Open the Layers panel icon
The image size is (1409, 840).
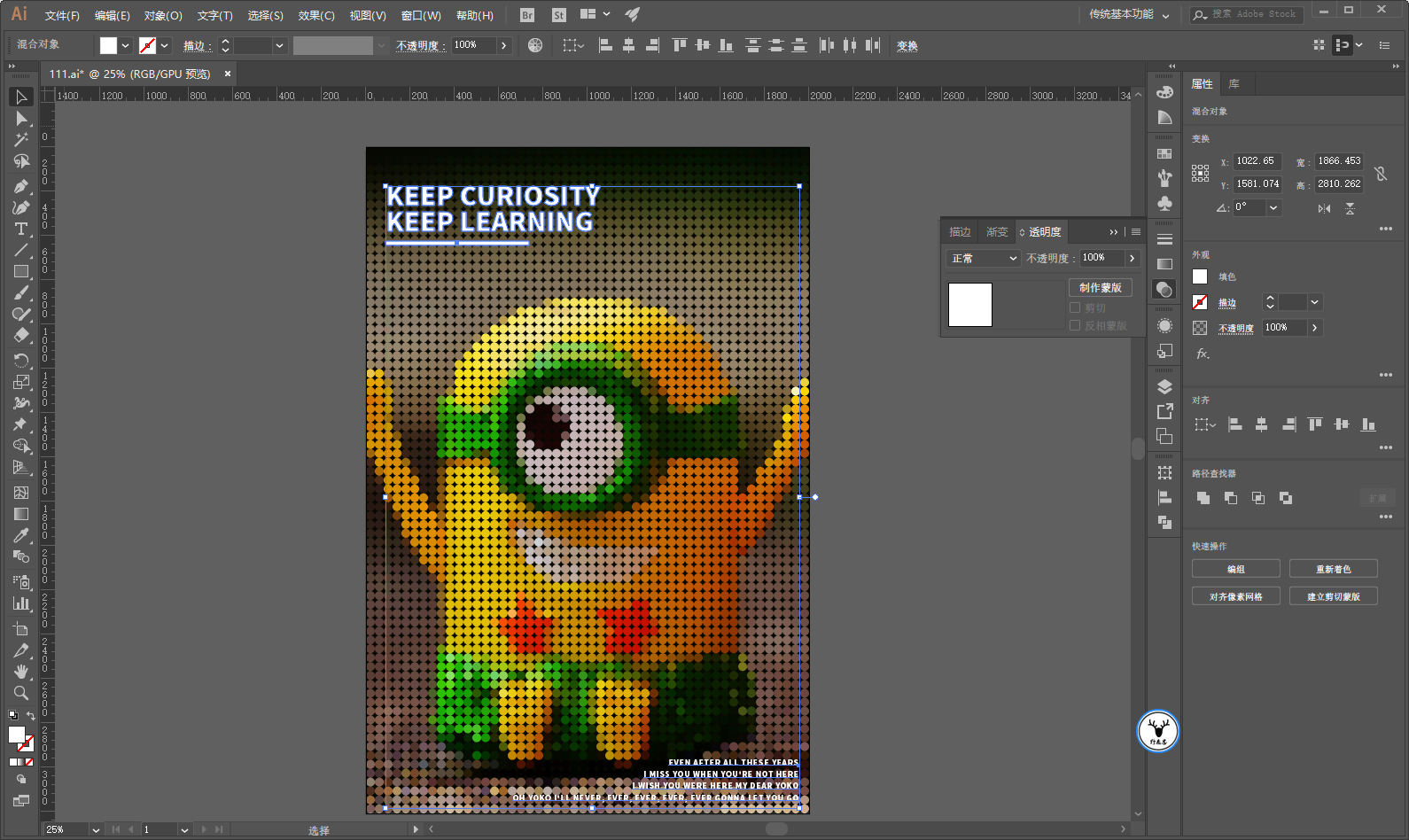pyautogui.click(x=1164, y=386)
